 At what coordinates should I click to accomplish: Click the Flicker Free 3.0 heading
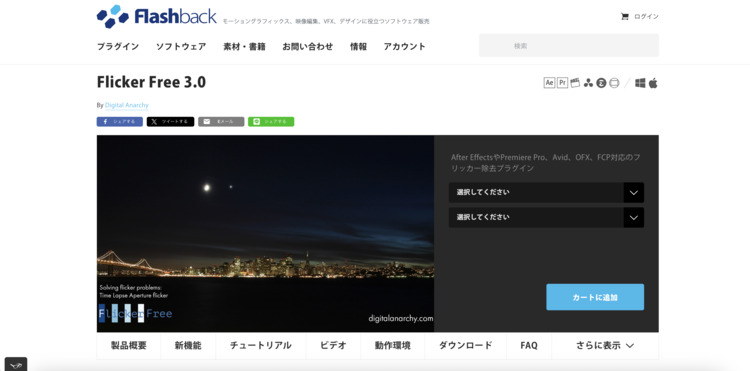(x=151, y=82)
